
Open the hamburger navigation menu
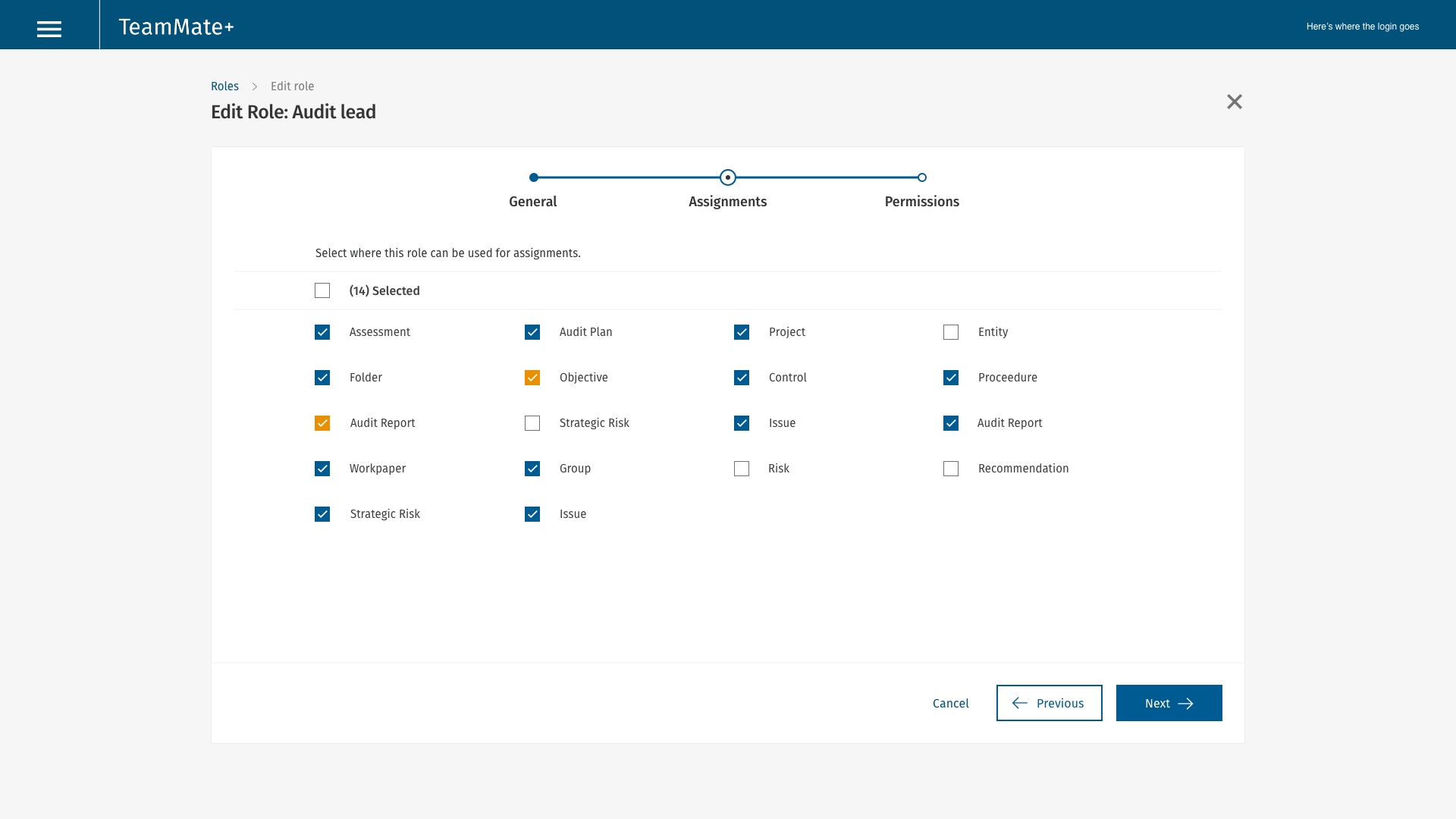click(49, 29)
